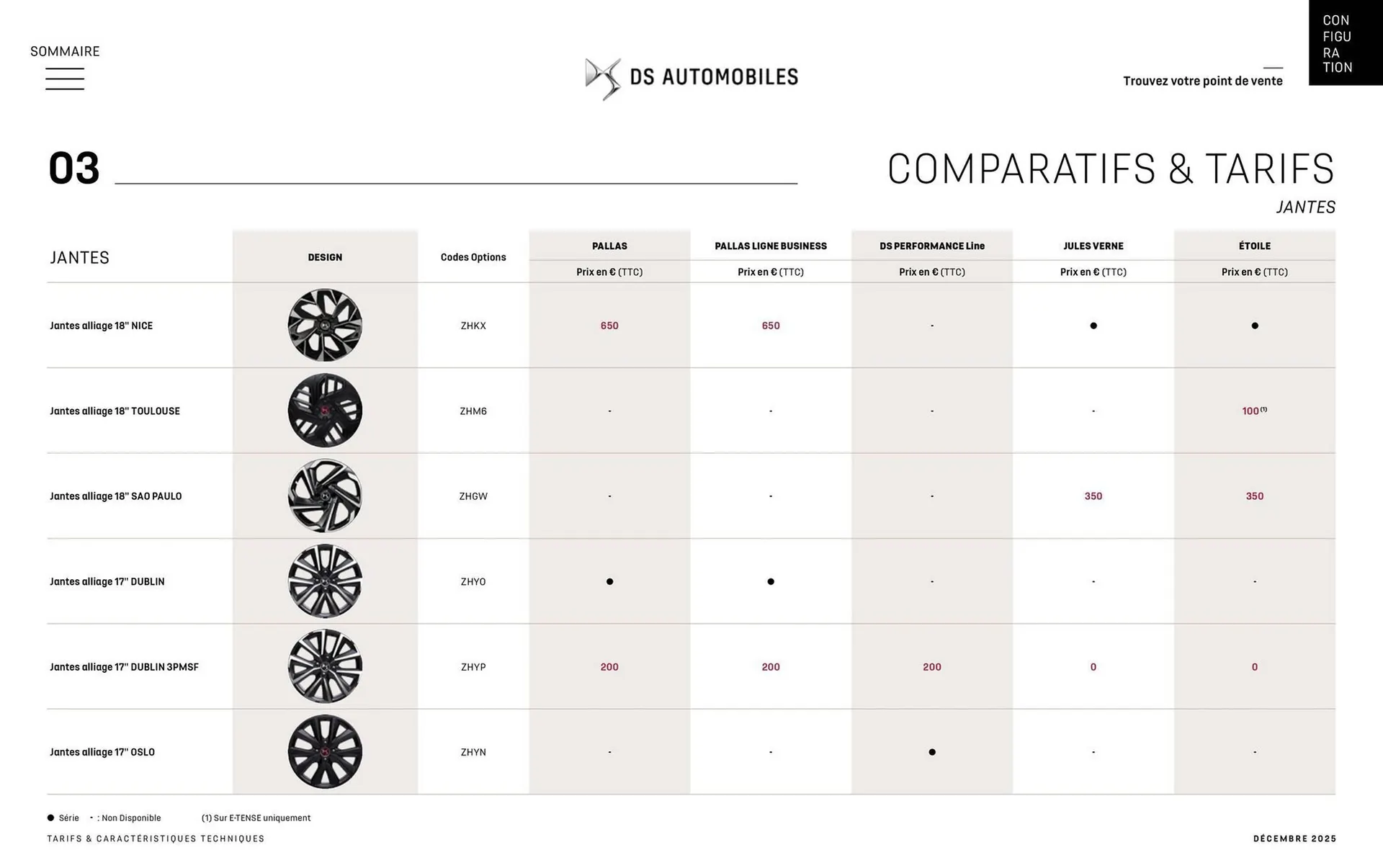
Task: Click the DS Automobiles logo
Action: pos(691,77)
